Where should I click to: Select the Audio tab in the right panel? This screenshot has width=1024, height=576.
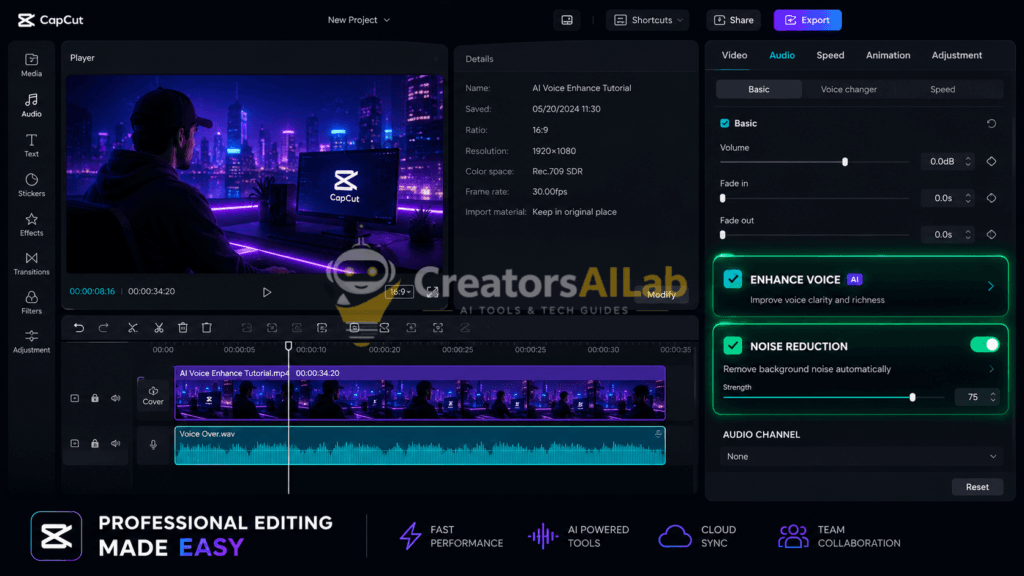click(x=782, y=56)
